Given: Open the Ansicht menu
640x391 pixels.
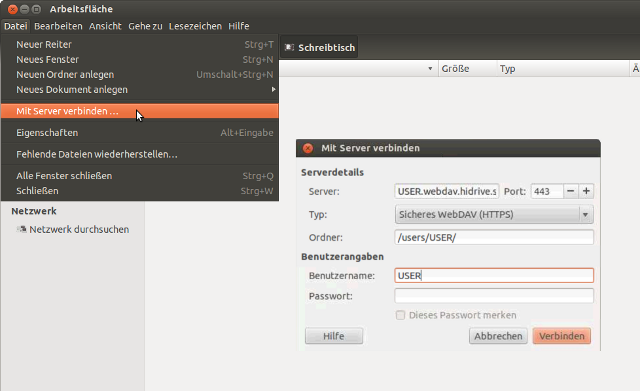Looking at the screenshot, I should (105, 26).
